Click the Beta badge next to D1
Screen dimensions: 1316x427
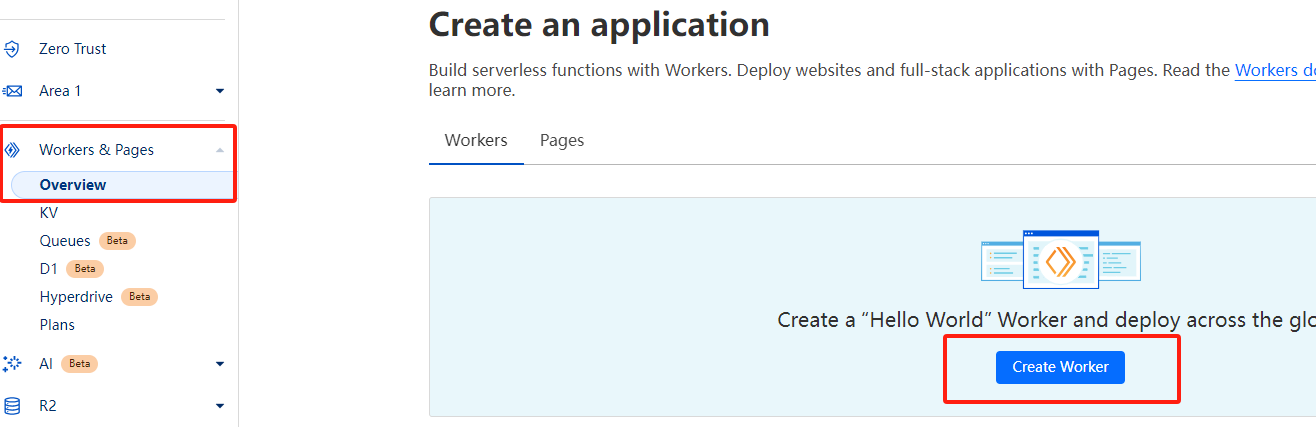click(85, 269)
